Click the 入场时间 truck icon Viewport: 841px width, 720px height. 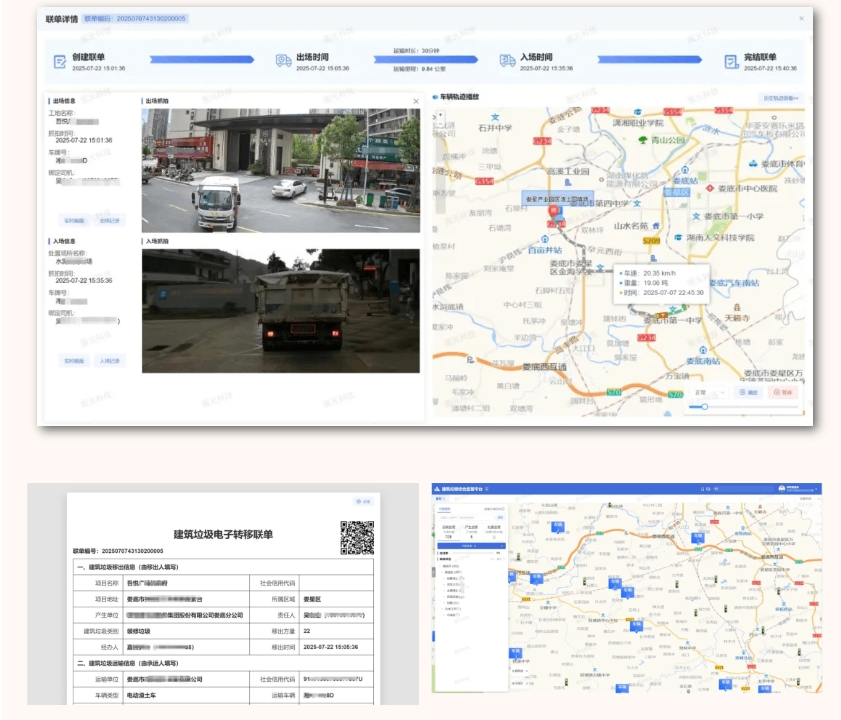[x=507, y=62]
